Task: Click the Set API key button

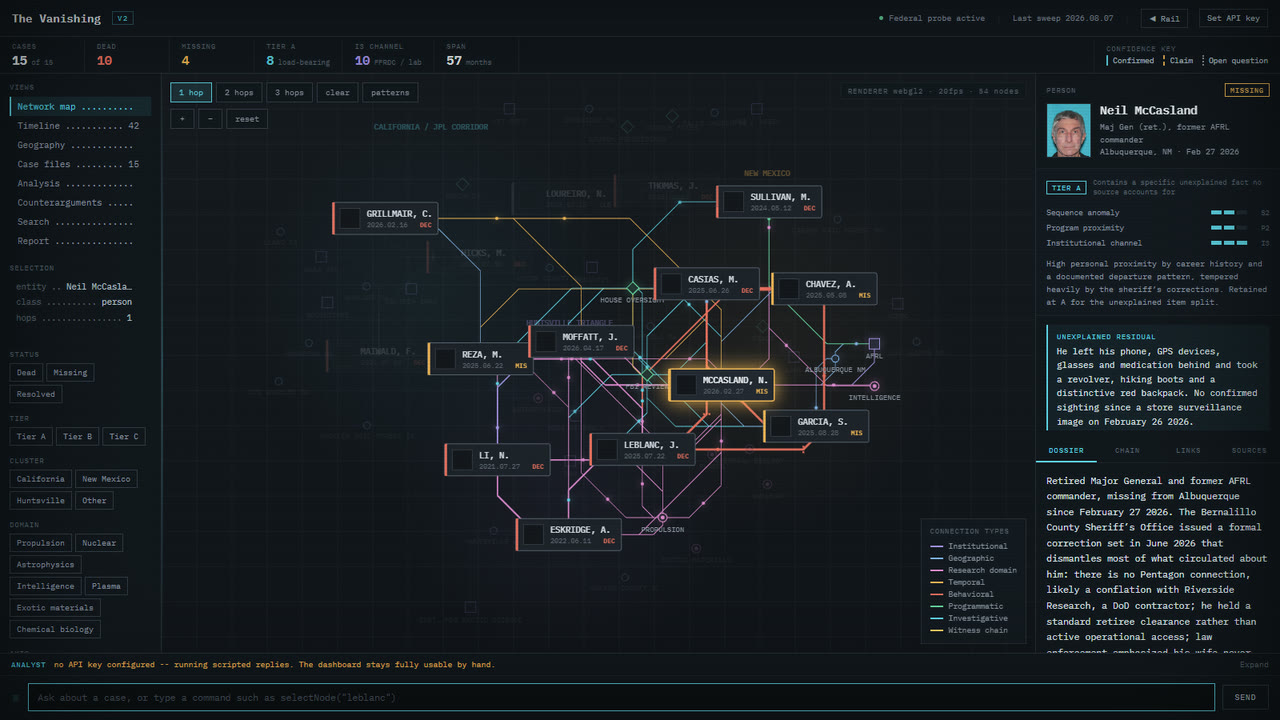Action: coord(1233,18)
